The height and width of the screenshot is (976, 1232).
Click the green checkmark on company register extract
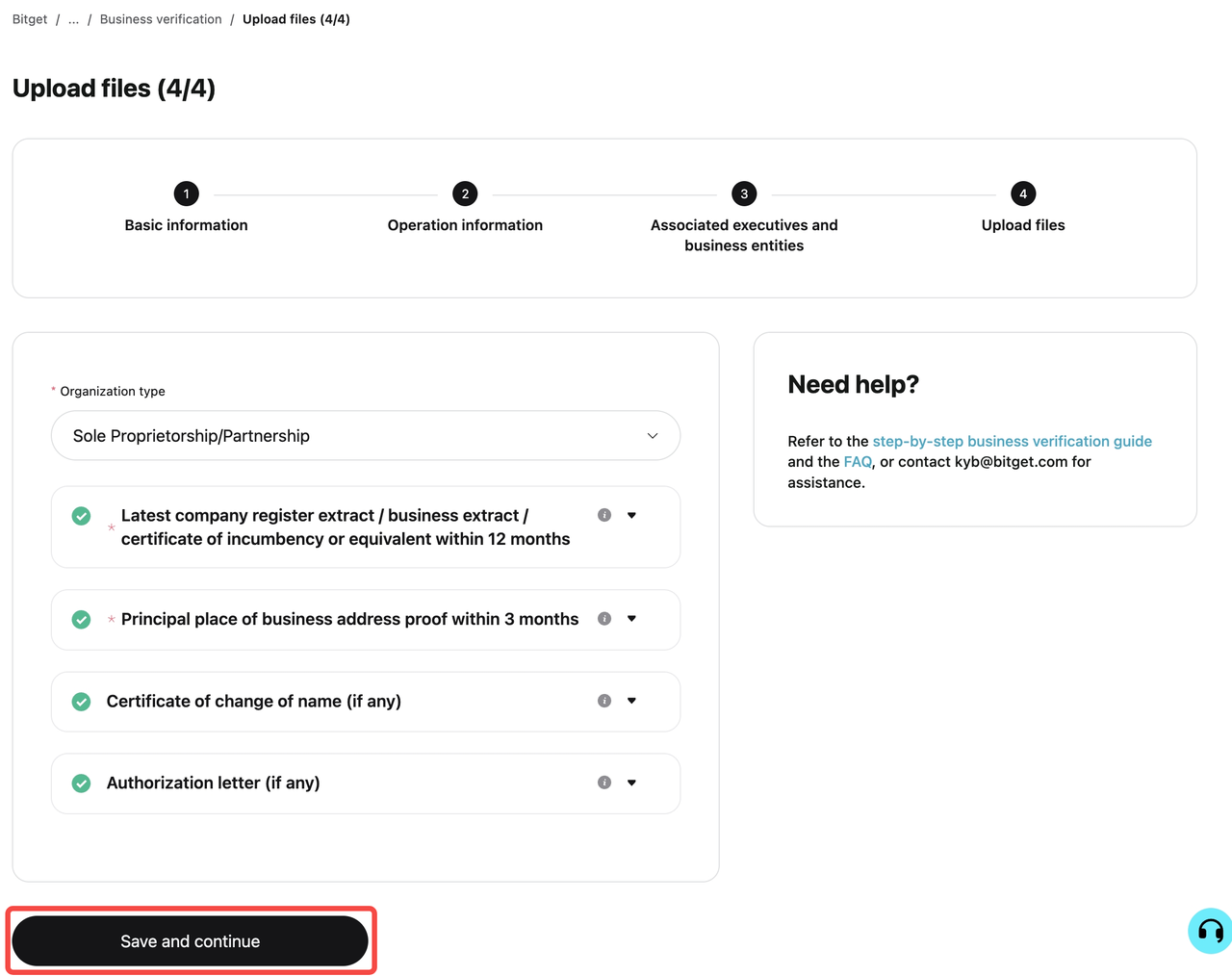(x=81, y=515)
